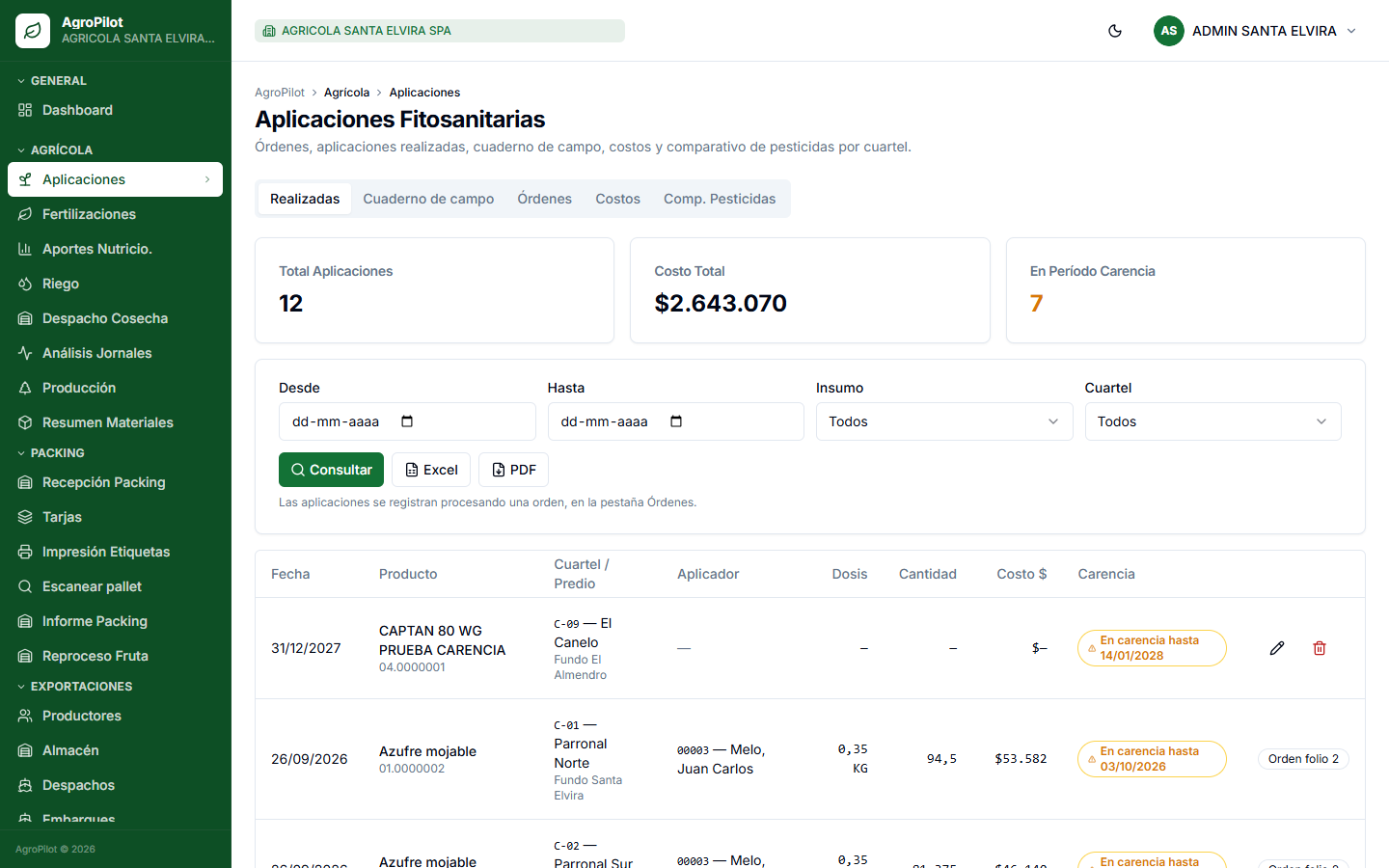Viewport: 1389px width, 868px height.
Task: Open Recepción Packing in the sidebar
Action: [x=116, y=482]
